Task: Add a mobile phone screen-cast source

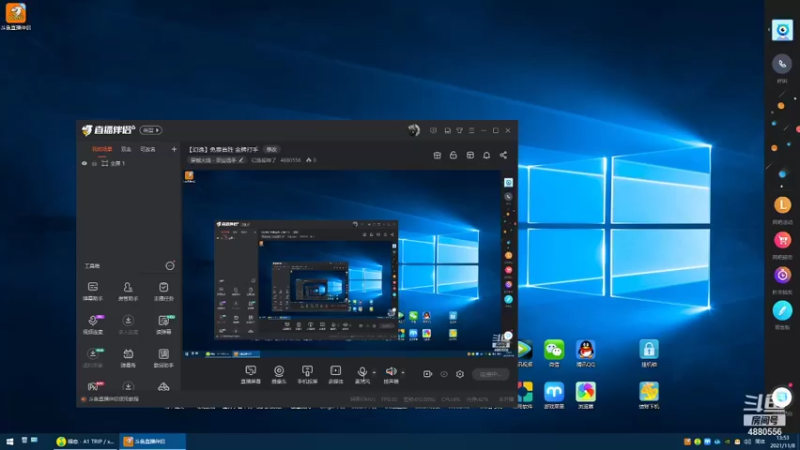Action: coord(307,374)
